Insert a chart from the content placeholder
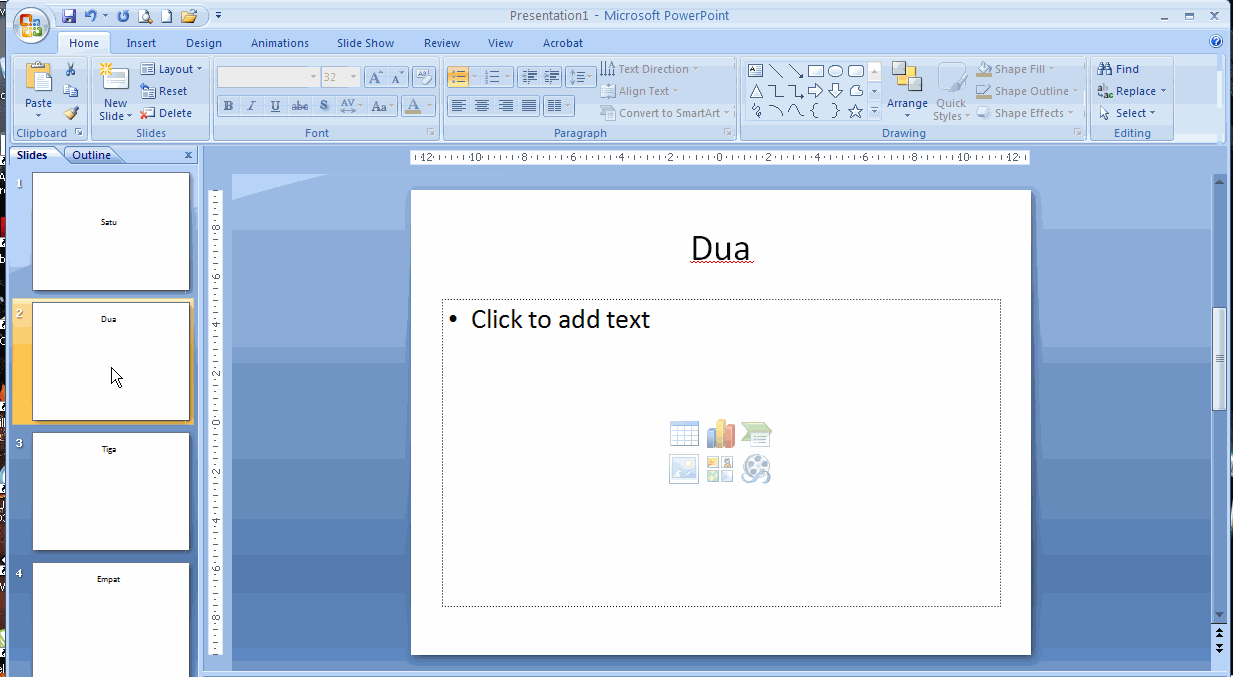The width and height of the screenshot is (1233, 677). point(720,433)
